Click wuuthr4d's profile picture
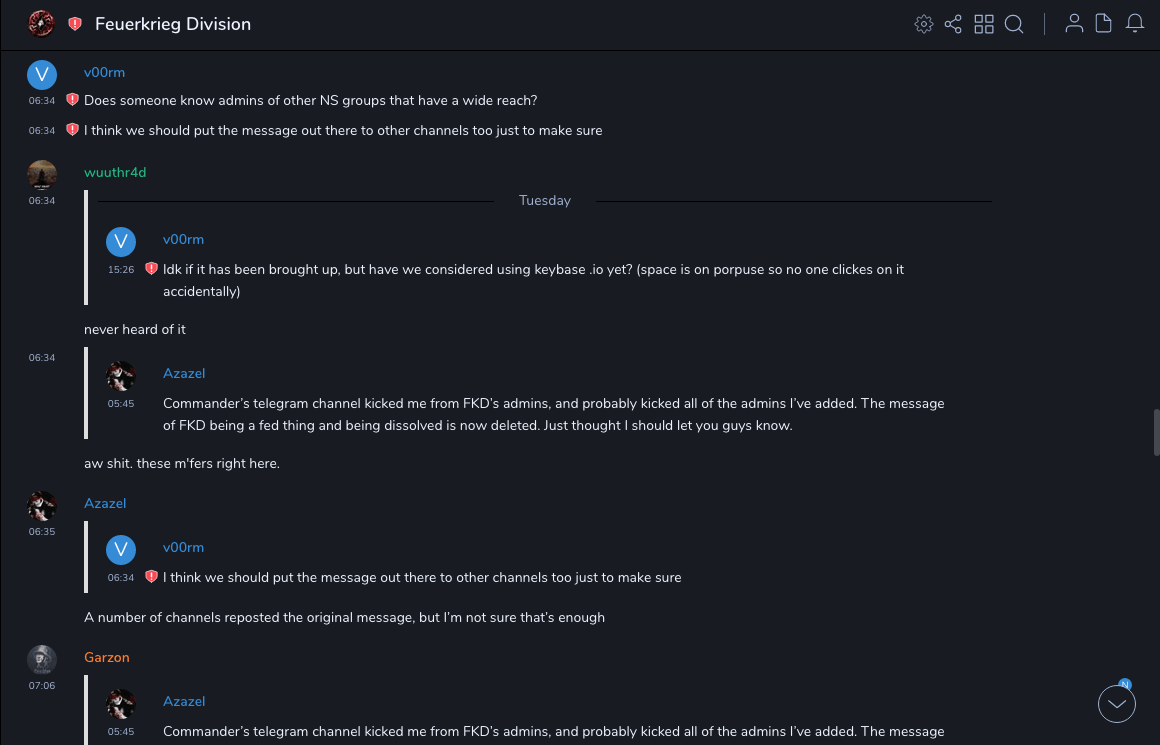Screen dimensions: 1160x745 click(42, 174)
